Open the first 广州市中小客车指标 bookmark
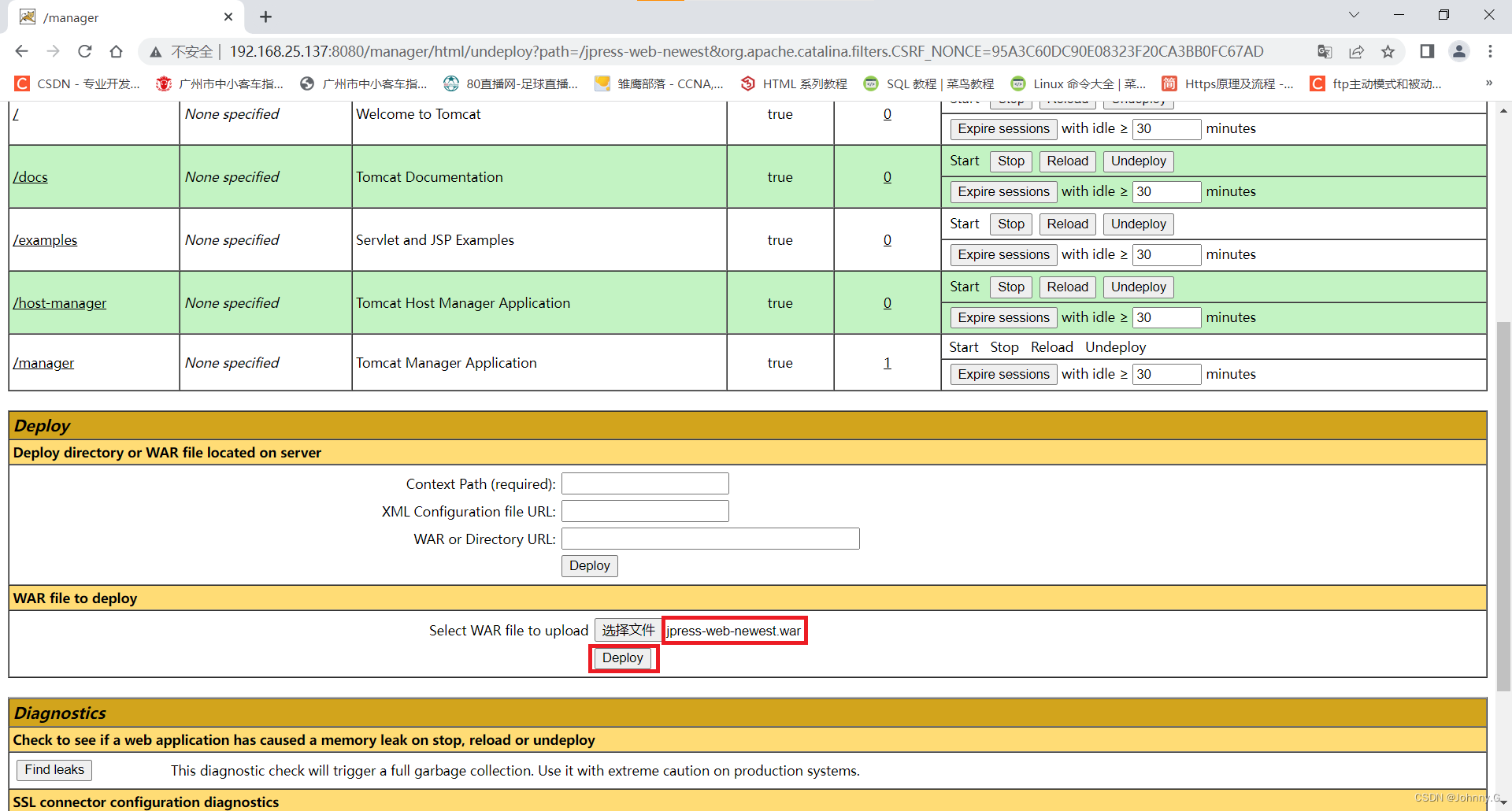 220,83
